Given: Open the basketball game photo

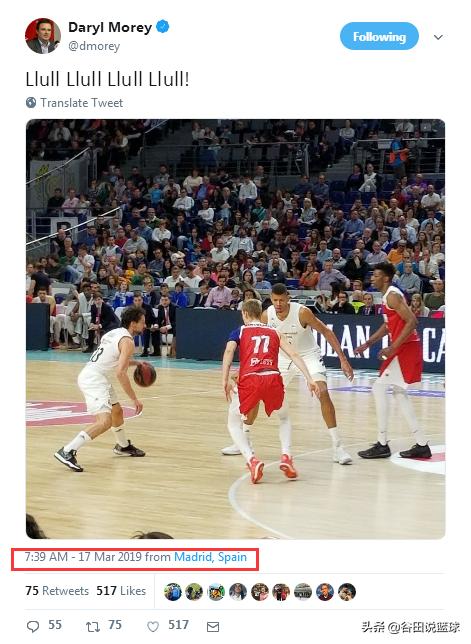Looking at the screenshot, I should click(x=235, y=329).
